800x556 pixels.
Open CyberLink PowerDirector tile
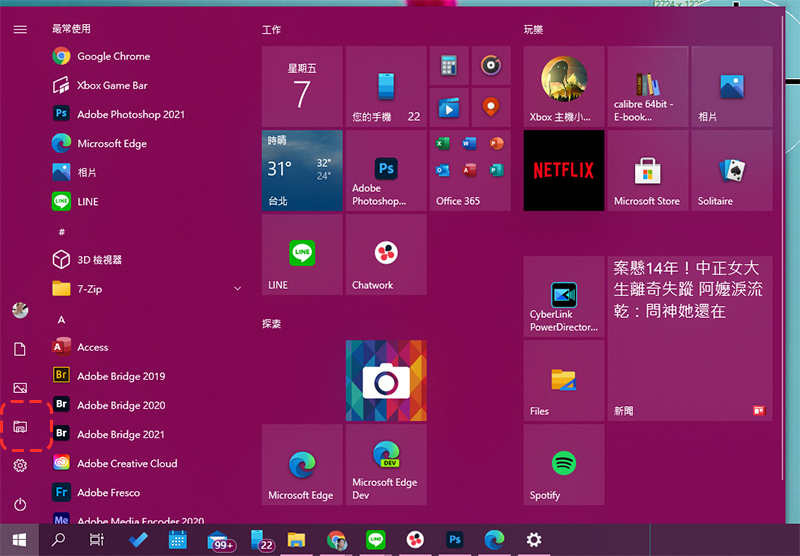(x=564, y=296)
